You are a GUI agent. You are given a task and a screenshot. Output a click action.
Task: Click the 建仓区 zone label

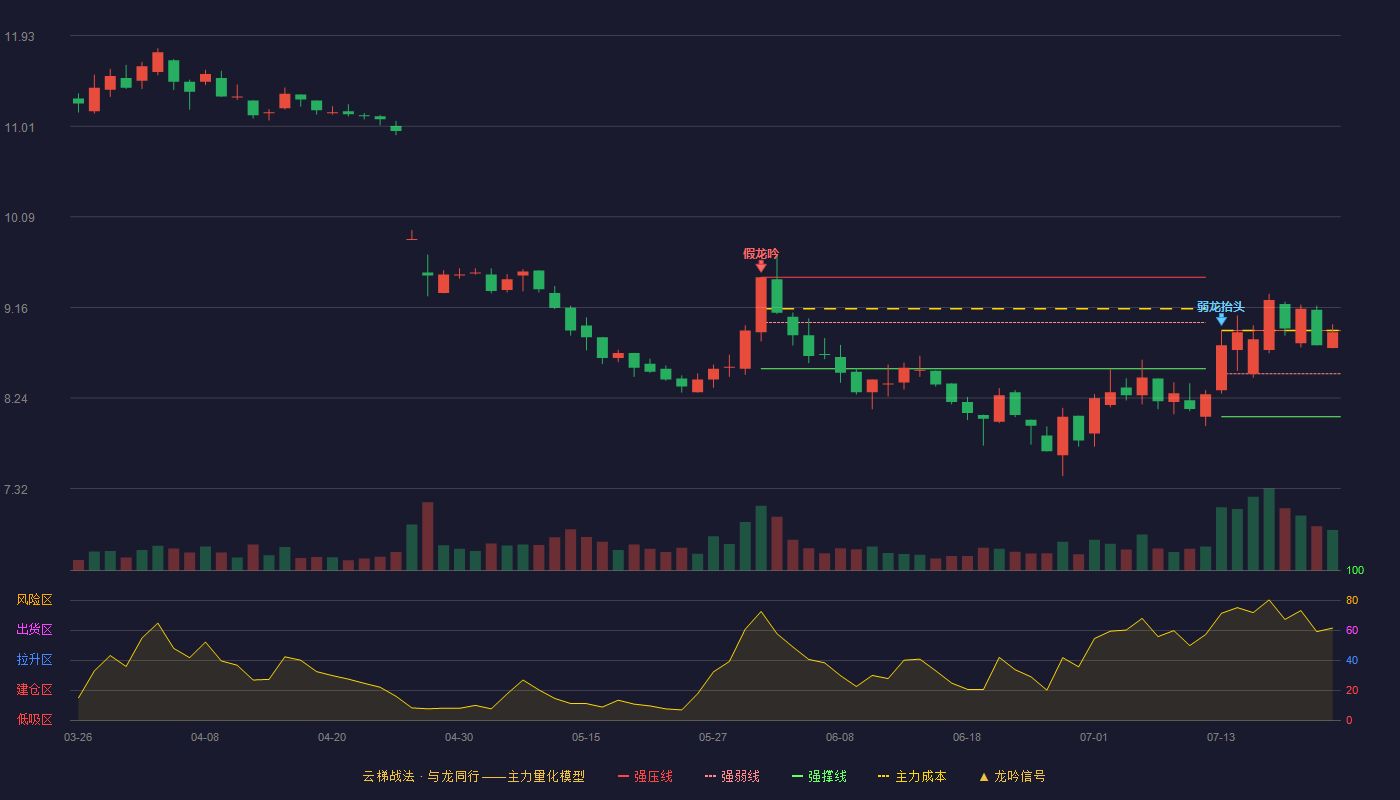[x=35, y=690]
